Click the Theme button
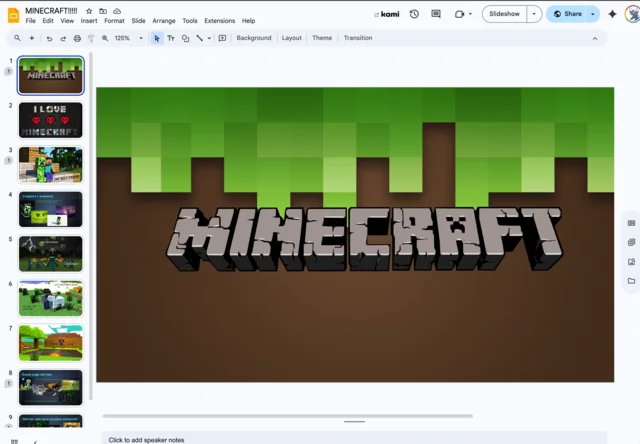The image size is (640, 444). pos(322,38)
